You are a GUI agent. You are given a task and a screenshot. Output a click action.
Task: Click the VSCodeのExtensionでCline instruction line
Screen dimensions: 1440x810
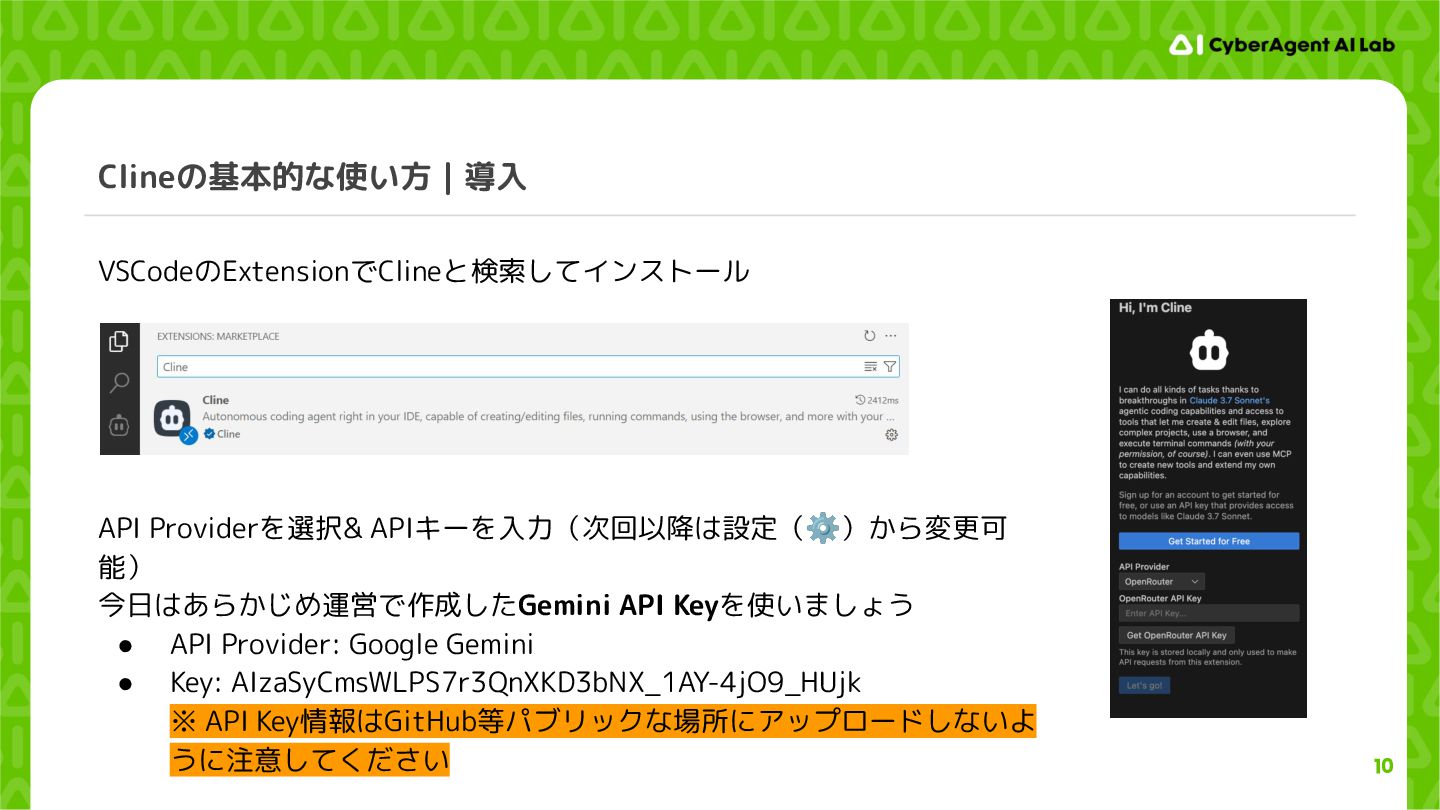pyautogui.click(x=423, y=271)
